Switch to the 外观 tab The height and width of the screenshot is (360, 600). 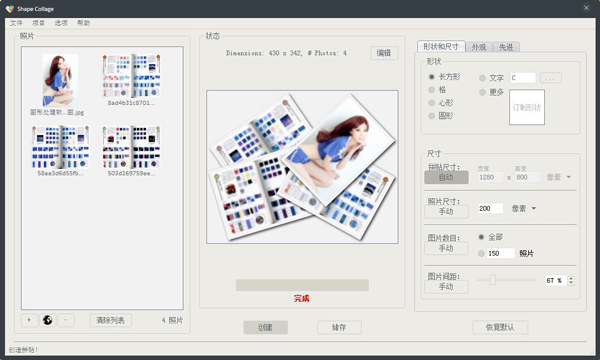479,47
